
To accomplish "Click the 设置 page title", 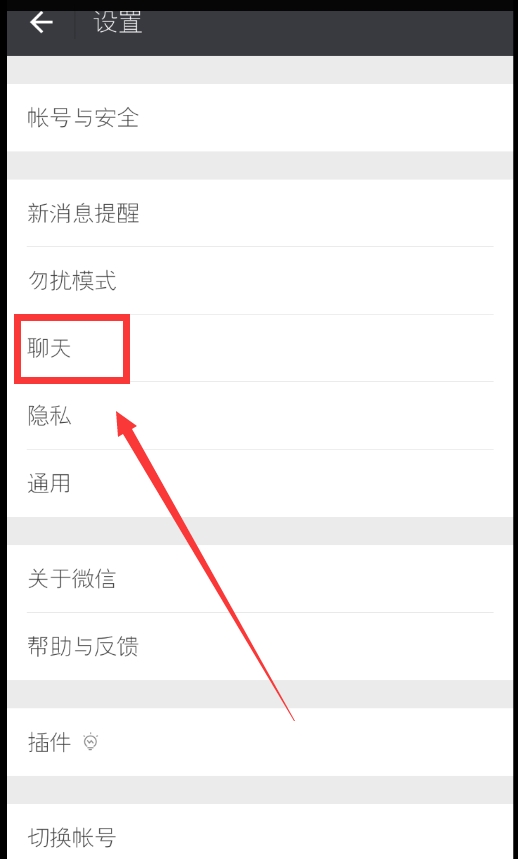I will 118,23.
